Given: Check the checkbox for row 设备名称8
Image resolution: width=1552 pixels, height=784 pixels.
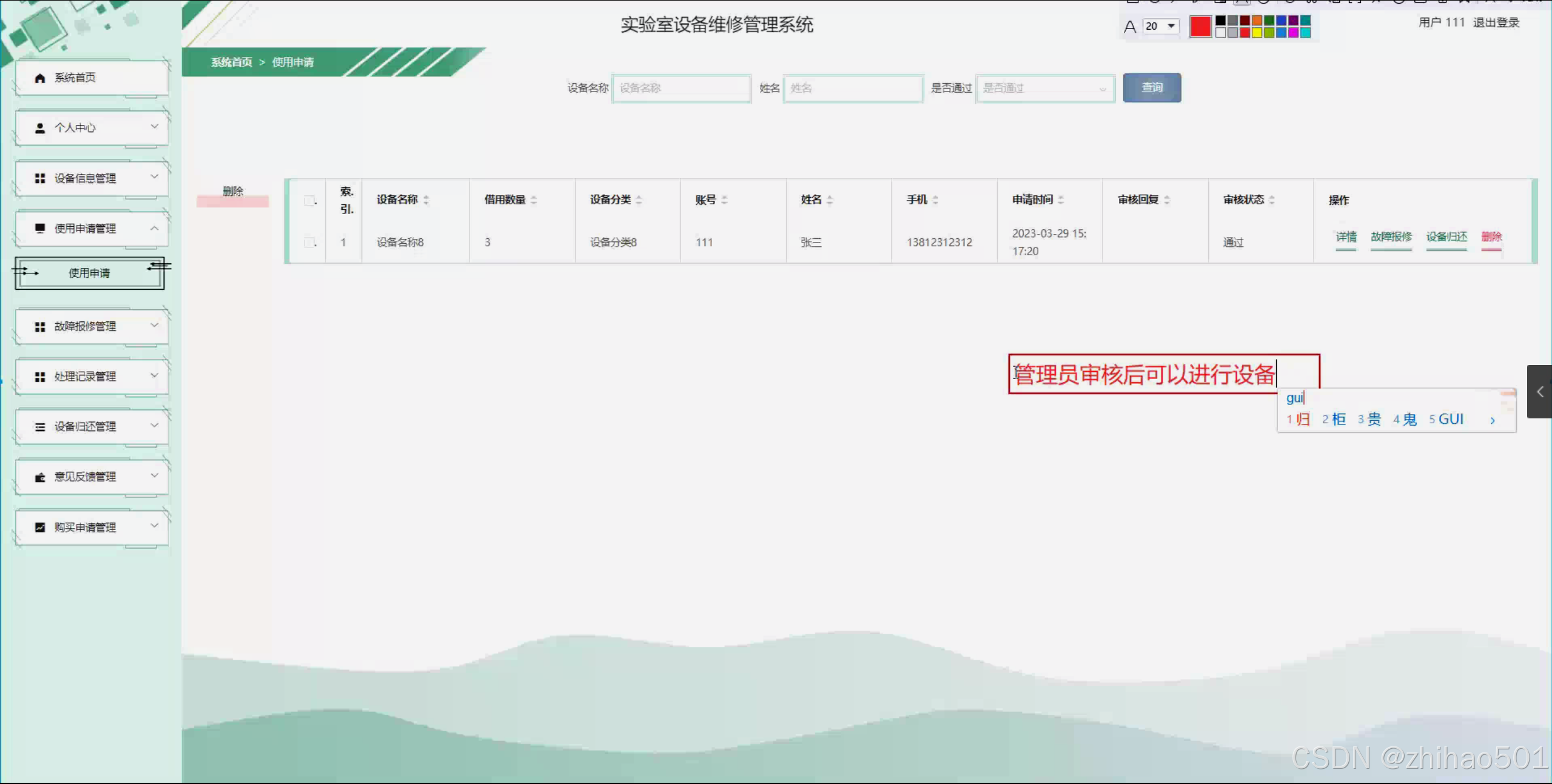Looking at the screenshot, I should pos(309,243).
